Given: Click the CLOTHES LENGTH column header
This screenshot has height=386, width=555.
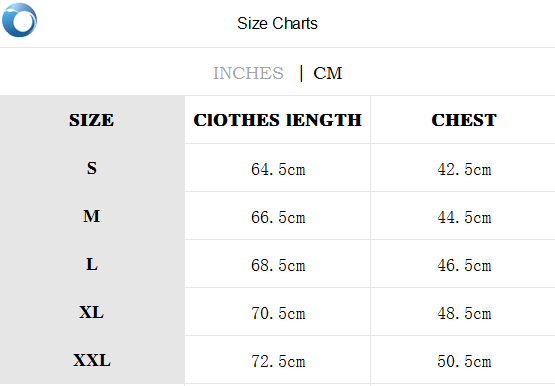Looking at the screenshot, I should [x=278, y=120].
